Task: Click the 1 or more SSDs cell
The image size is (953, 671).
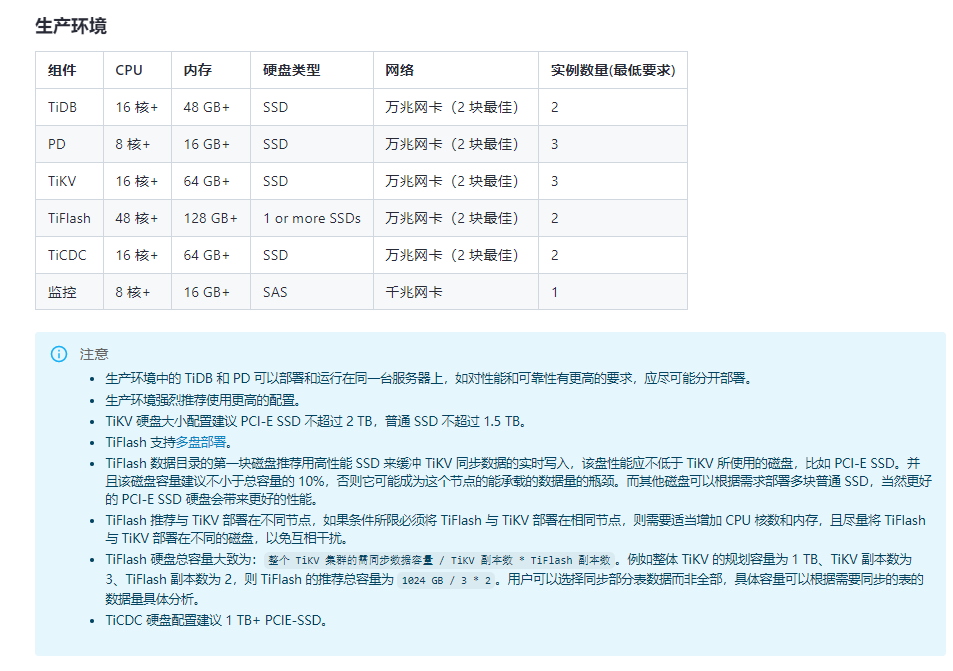Action: [x=312, y=219]
